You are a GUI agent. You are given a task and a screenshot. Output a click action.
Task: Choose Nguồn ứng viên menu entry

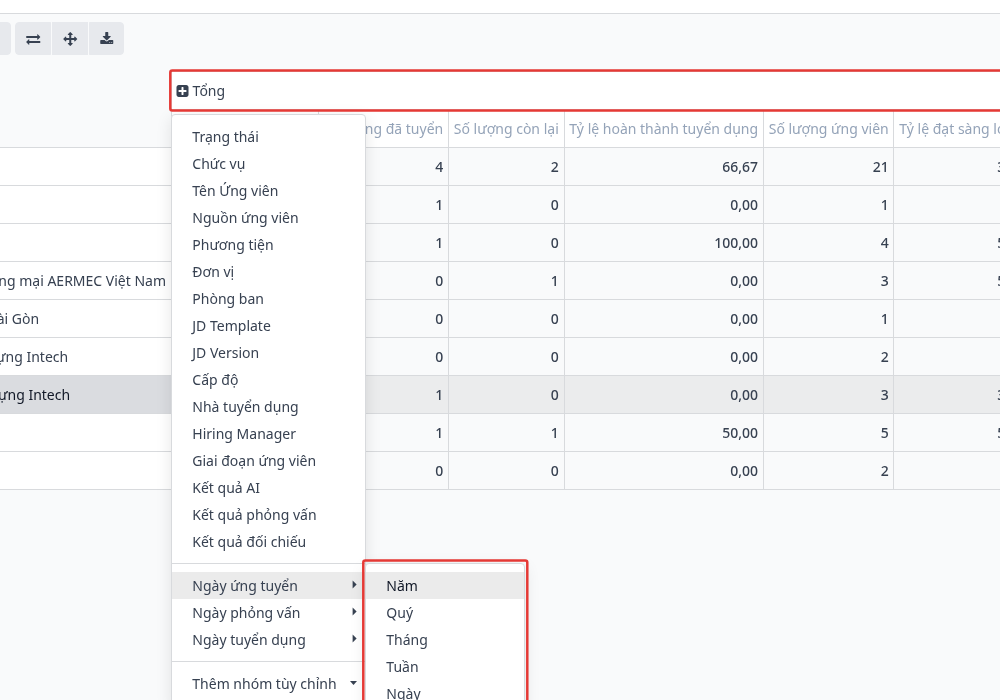tap(268, 218)
